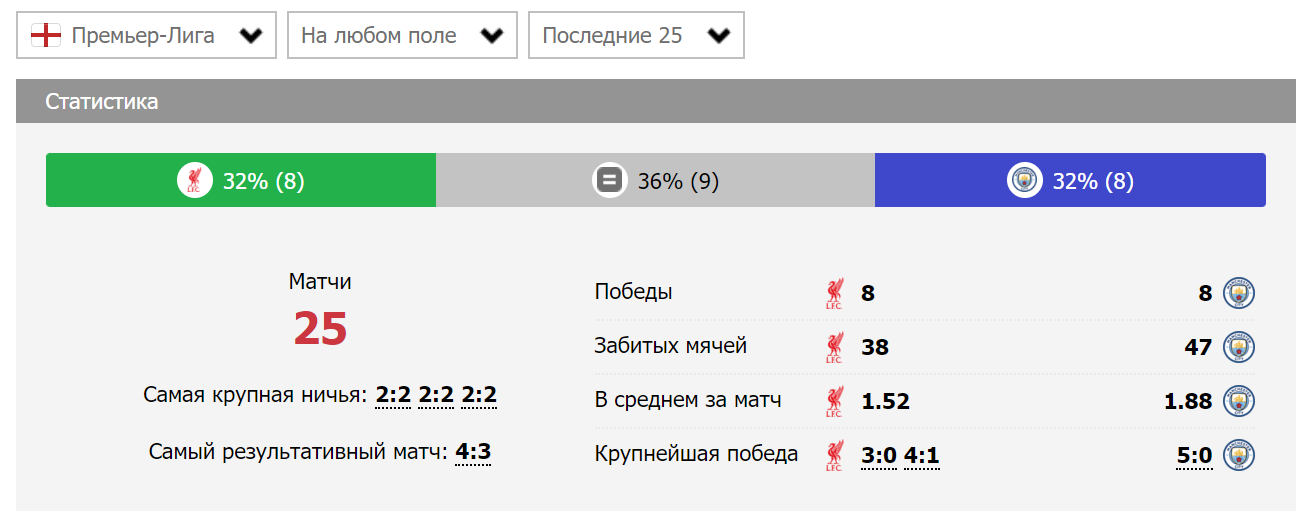Open Manchester City's 5:0 biggest win link
Screen dimensions: 1308x521
[1194, 457]
